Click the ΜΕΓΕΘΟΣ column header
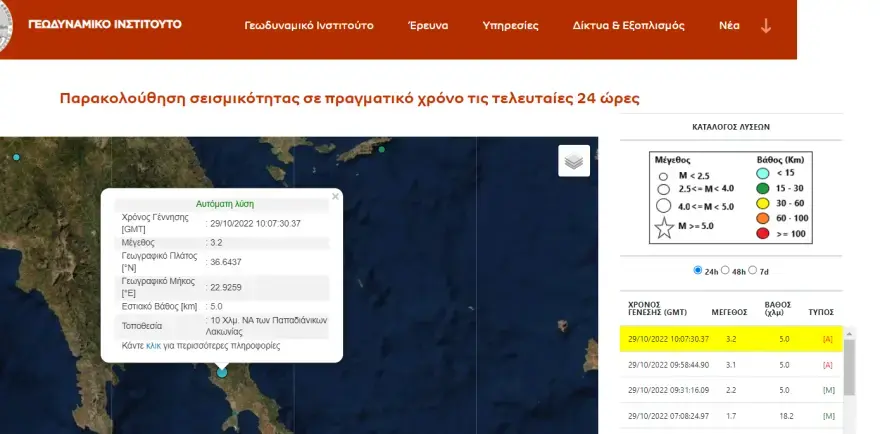The width and height of the screenshot is (880, 434). click(x=729, y=313)
